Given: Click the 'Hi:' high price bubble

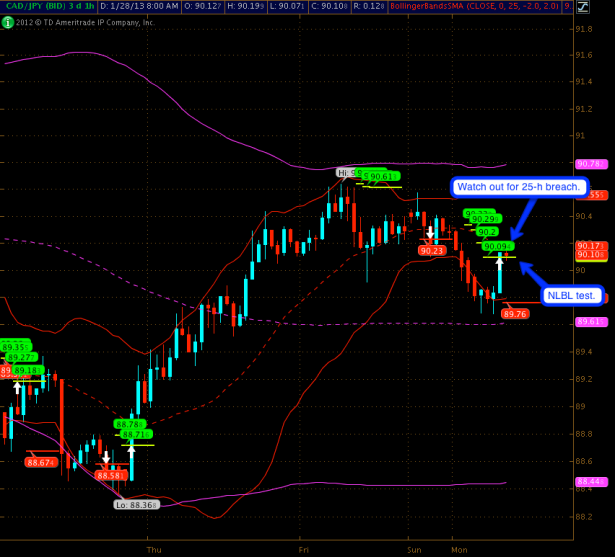Looking at the screenshot, I should [x=346, y=172].
